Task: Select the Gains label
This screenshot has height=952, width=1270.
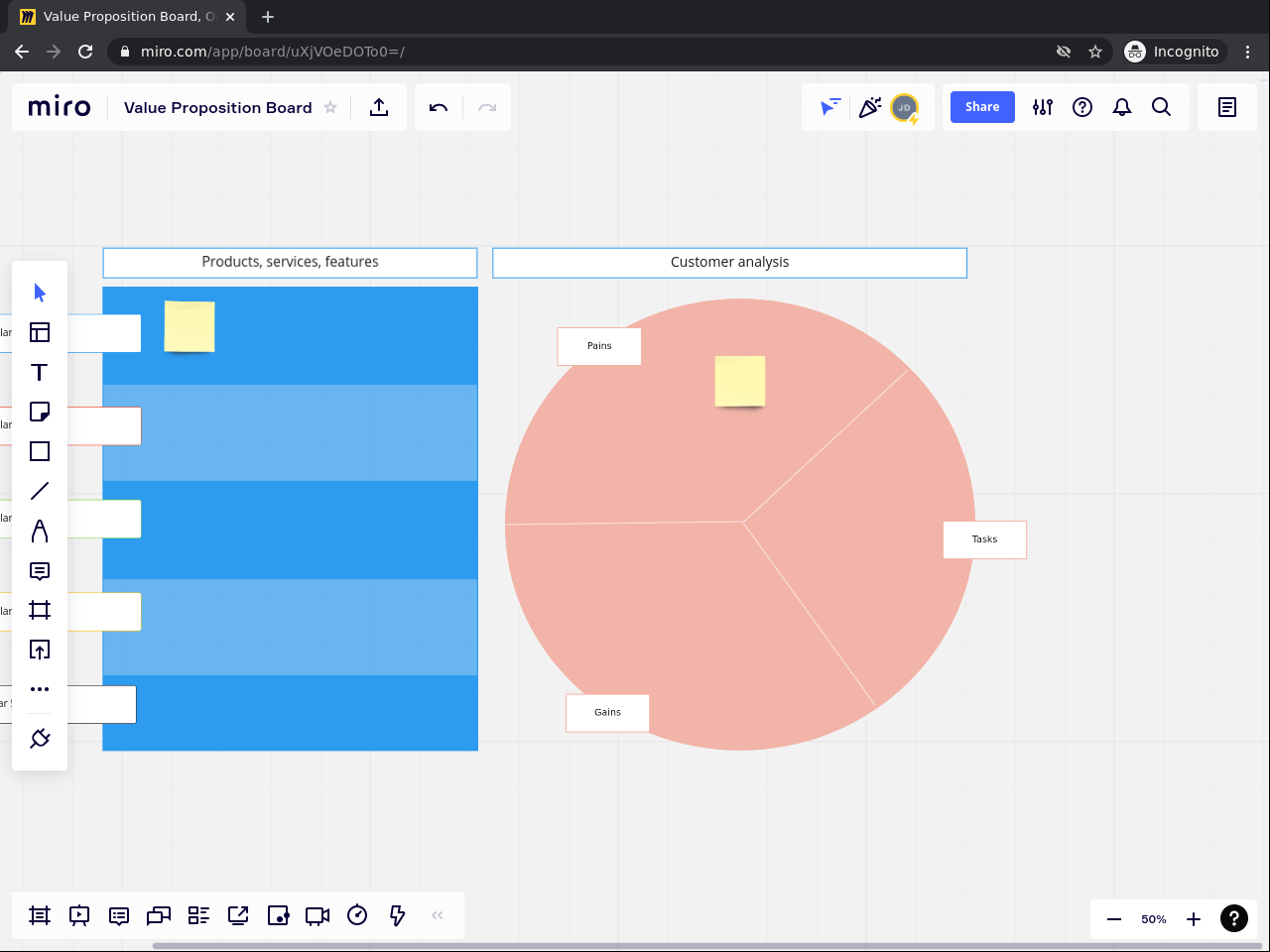Action: (607, 713)
